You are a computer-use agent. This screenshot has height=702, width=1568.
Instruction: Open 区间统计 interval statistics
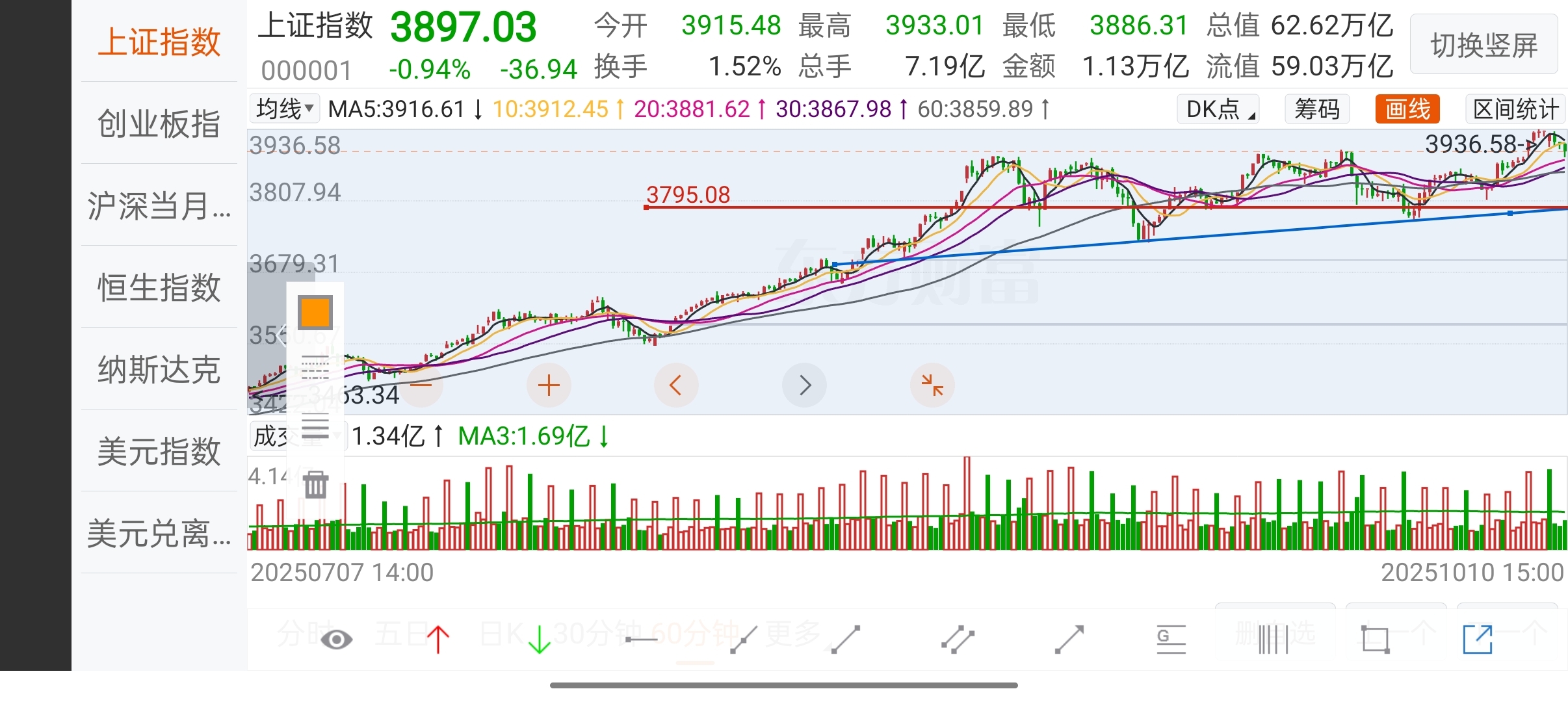click(x=1515, y=109)
